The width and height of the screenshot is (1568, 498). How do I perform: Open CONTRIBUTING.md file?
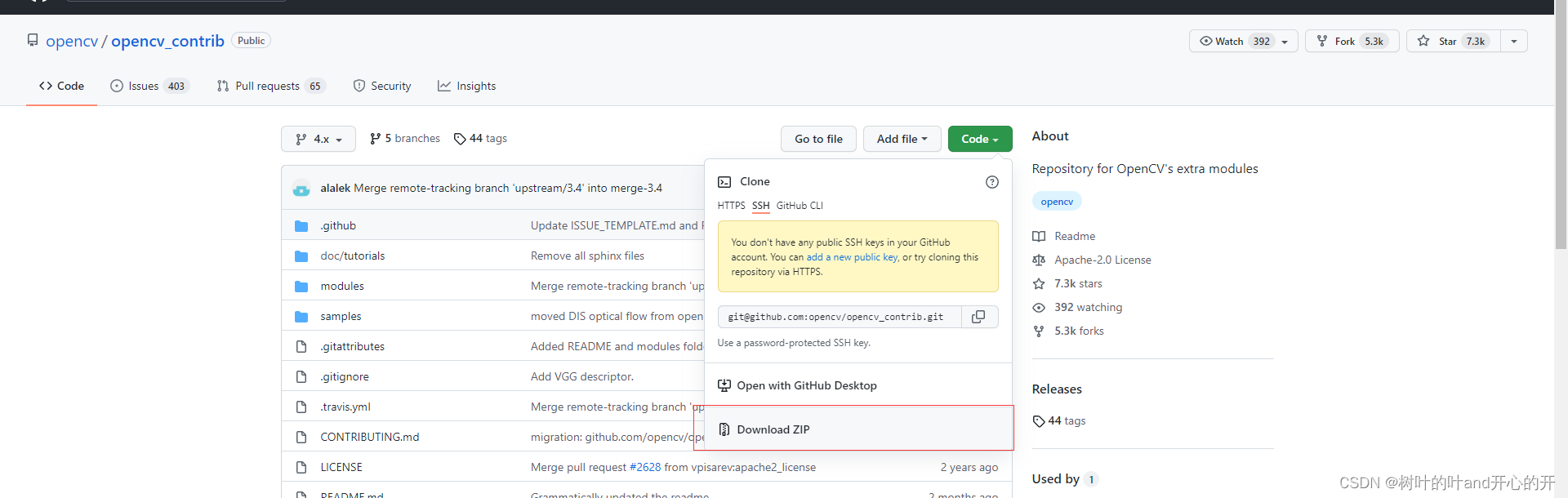pos(370,437)
